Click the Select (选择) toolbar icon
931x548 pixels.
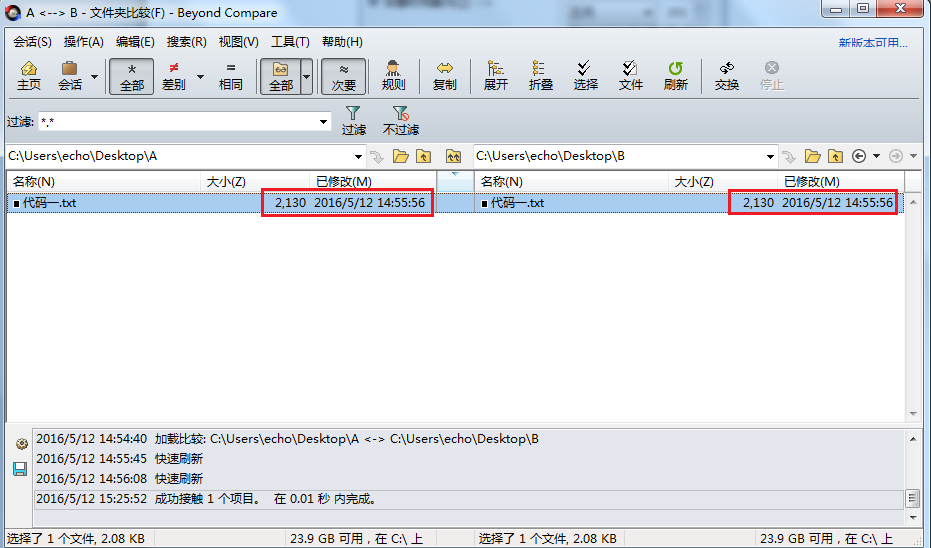(x=585, y=76)
